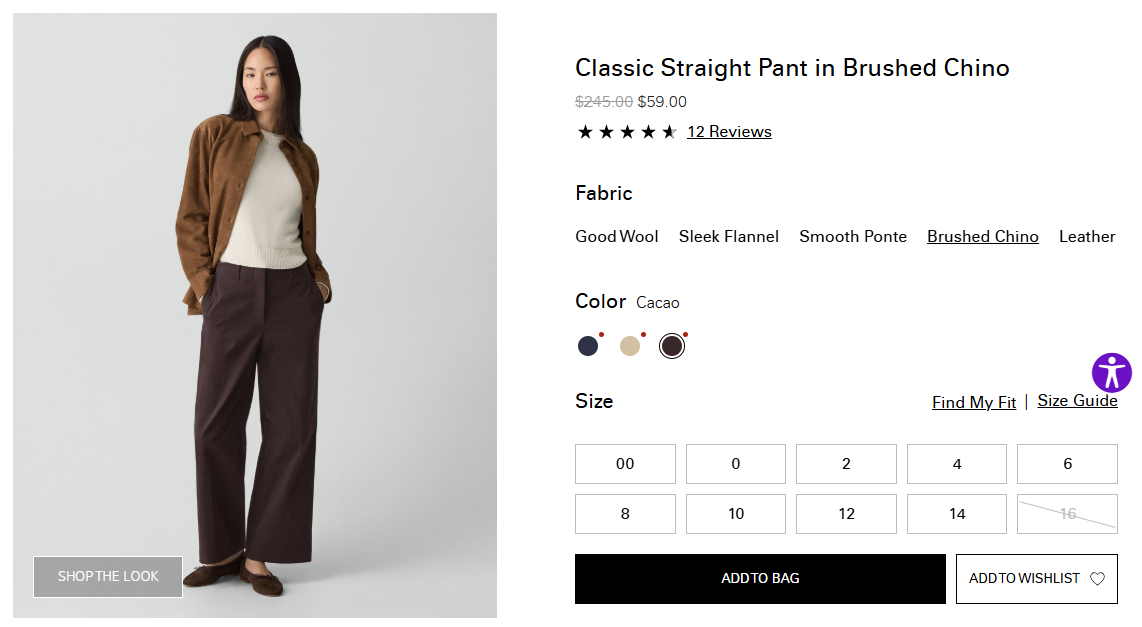
Task: Select the Cacao brown color swatch
Action: tap(672, 346)
